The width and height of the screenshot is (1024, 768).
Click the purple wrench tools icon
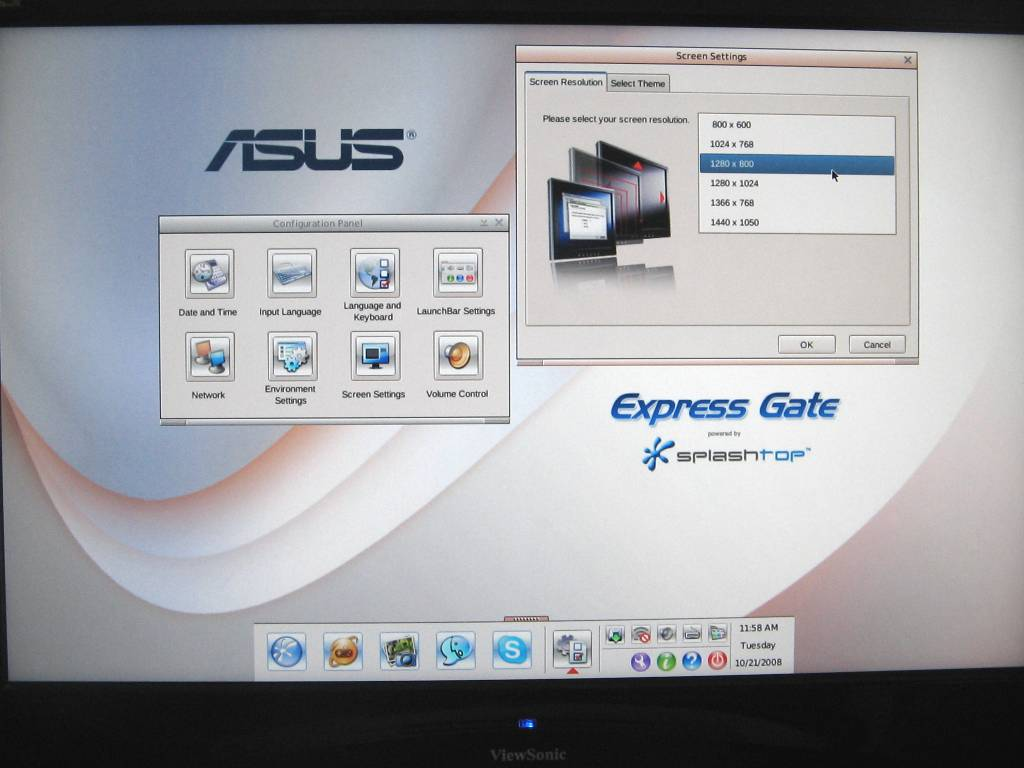(641, 662)
